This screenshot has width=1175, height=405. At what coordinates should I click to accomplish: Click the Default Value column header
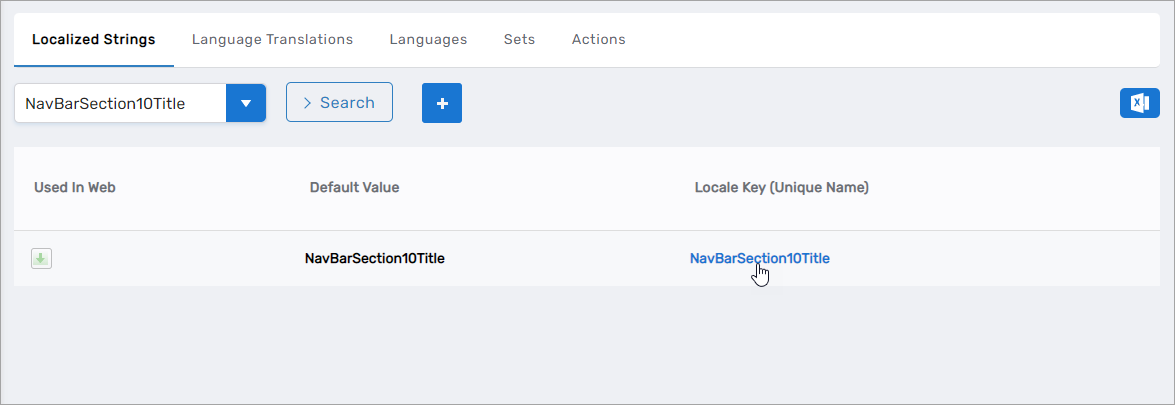354,188
